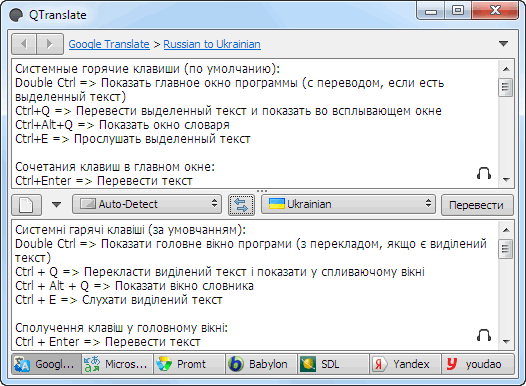526x386 pixels.
Task: Select the youdao service tab
Action: (x=478, y=364)
